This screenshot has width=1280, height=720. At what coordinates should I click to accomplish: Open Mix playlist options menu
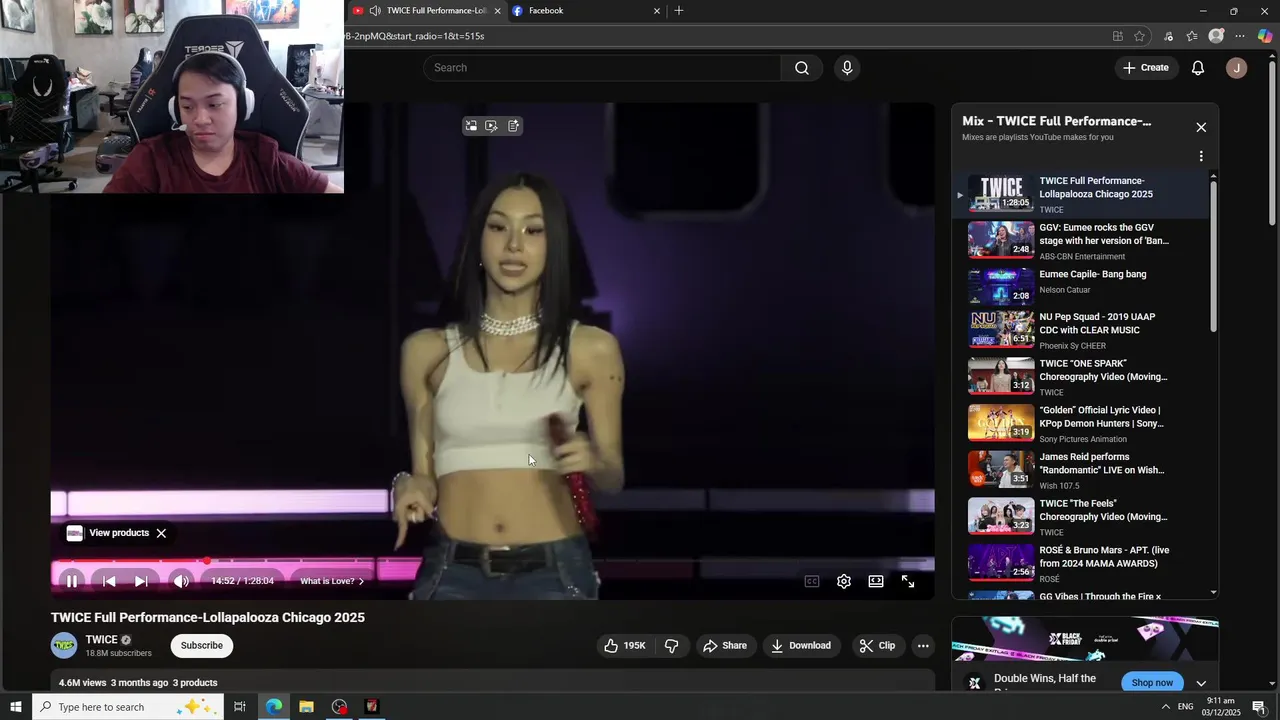pyautogui.click(x=1201, y=156)
